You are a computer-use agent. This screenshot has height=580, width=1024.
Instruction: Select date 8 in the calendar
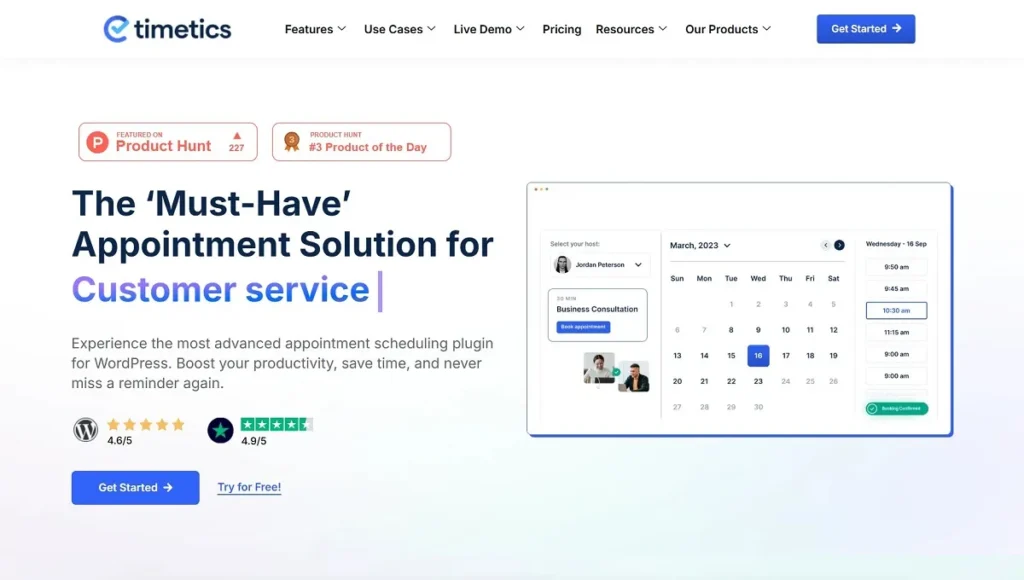tap(731, 330)
